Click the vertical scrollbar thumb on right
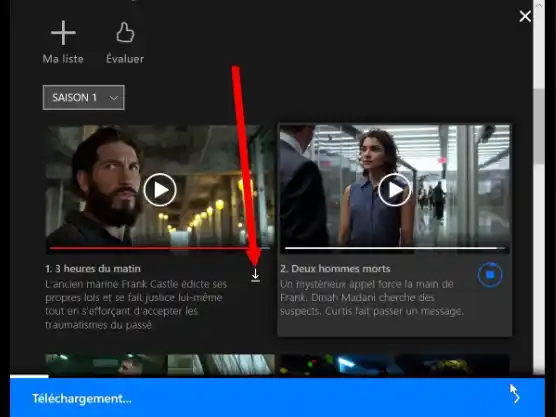Screen dimensions: 556x417 (539, 127)
